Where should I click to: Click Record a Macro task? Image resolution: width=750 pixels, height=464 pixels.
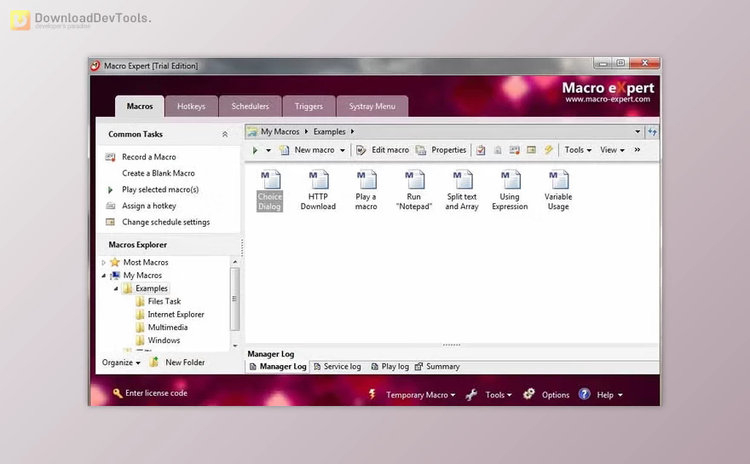pos(149,157)
